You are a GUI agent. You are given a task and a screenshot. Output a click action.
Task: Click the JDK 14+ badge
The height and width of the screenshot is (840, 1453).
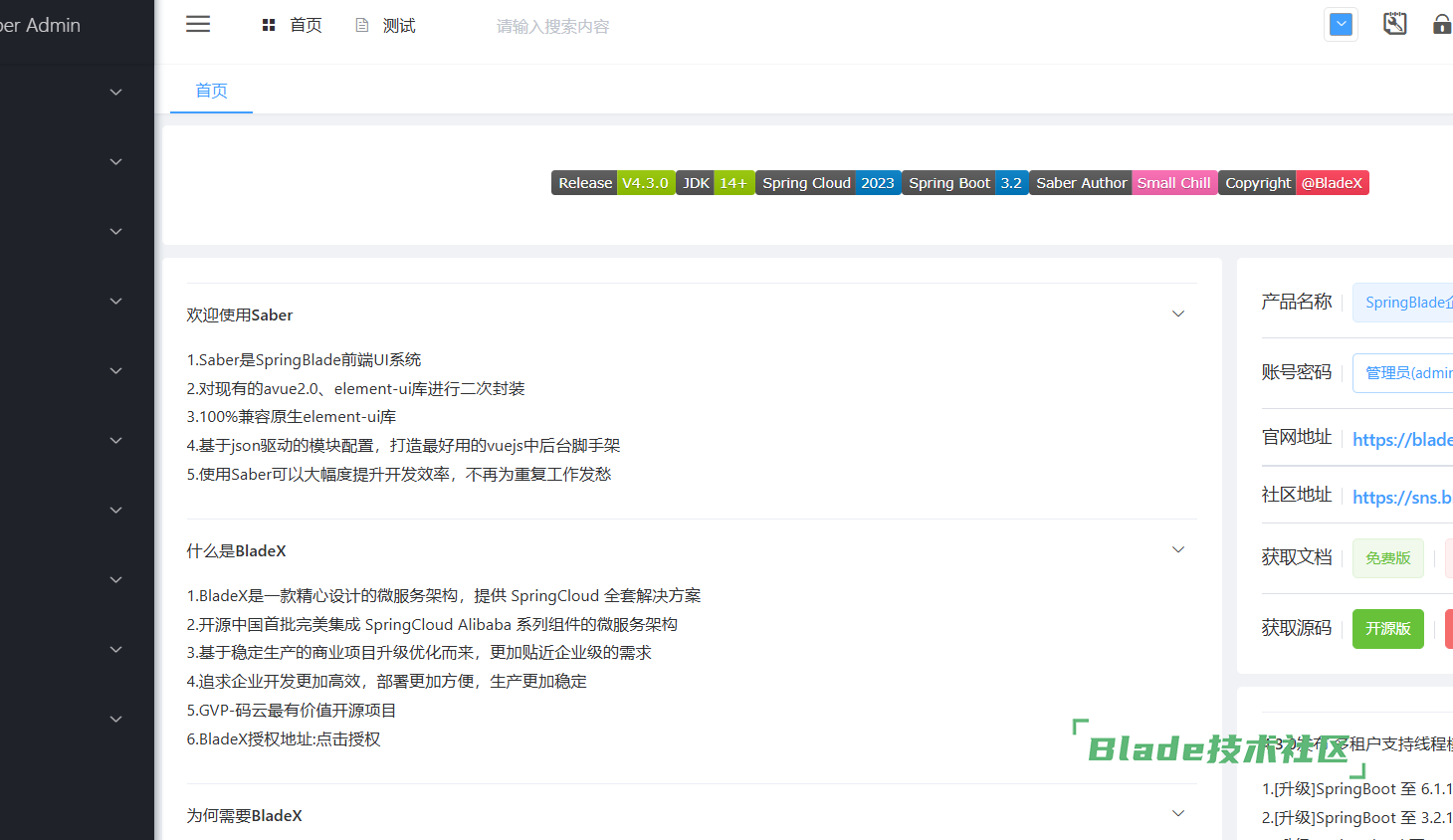tap(716, 183)
